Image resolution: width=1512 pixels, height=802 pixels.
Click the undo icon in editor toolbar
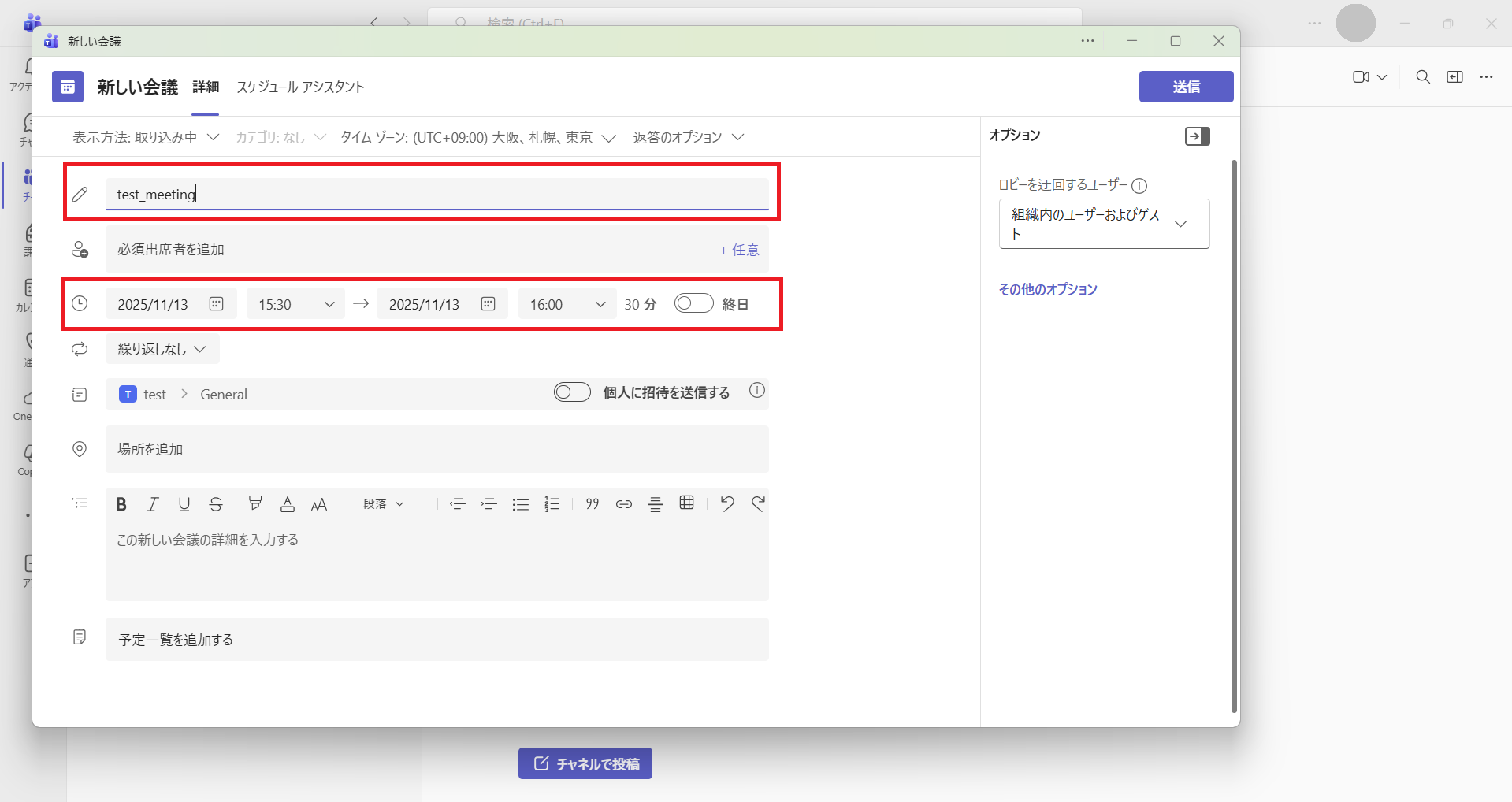(727, 503)
